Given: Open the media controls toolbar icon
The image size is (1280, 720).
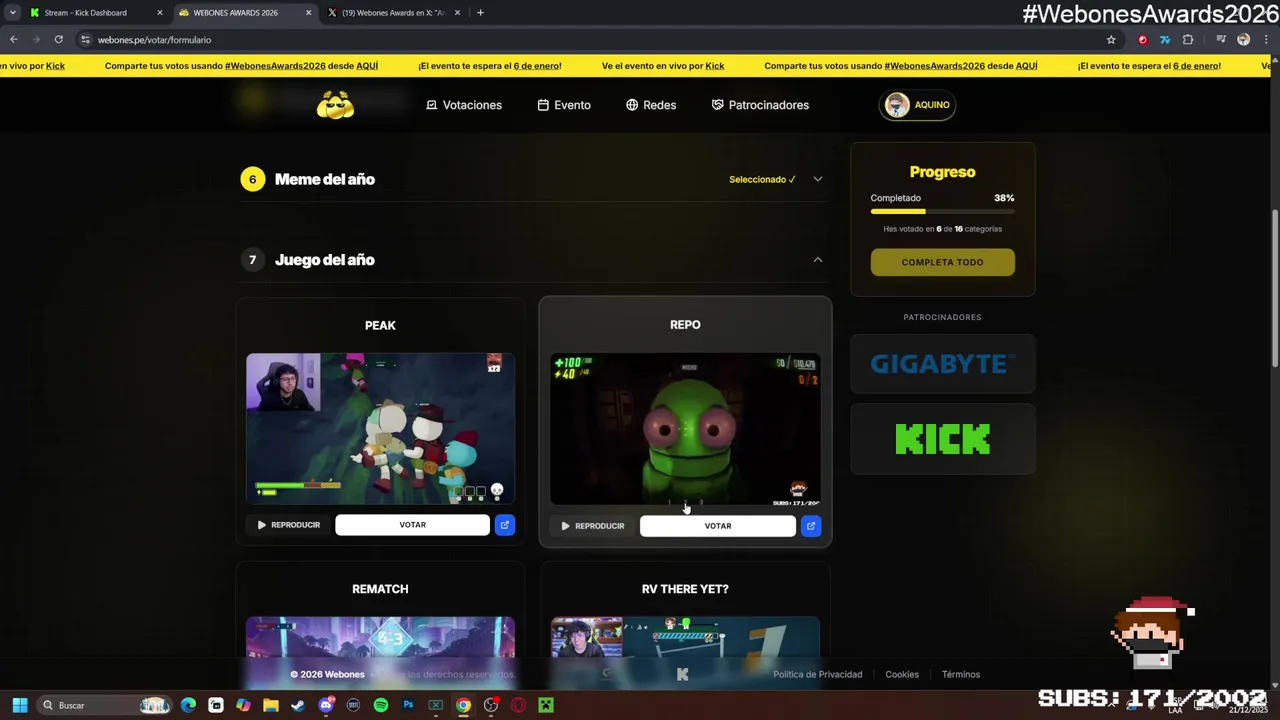Looking at the screenshot, I should (x=1221, y=40).
